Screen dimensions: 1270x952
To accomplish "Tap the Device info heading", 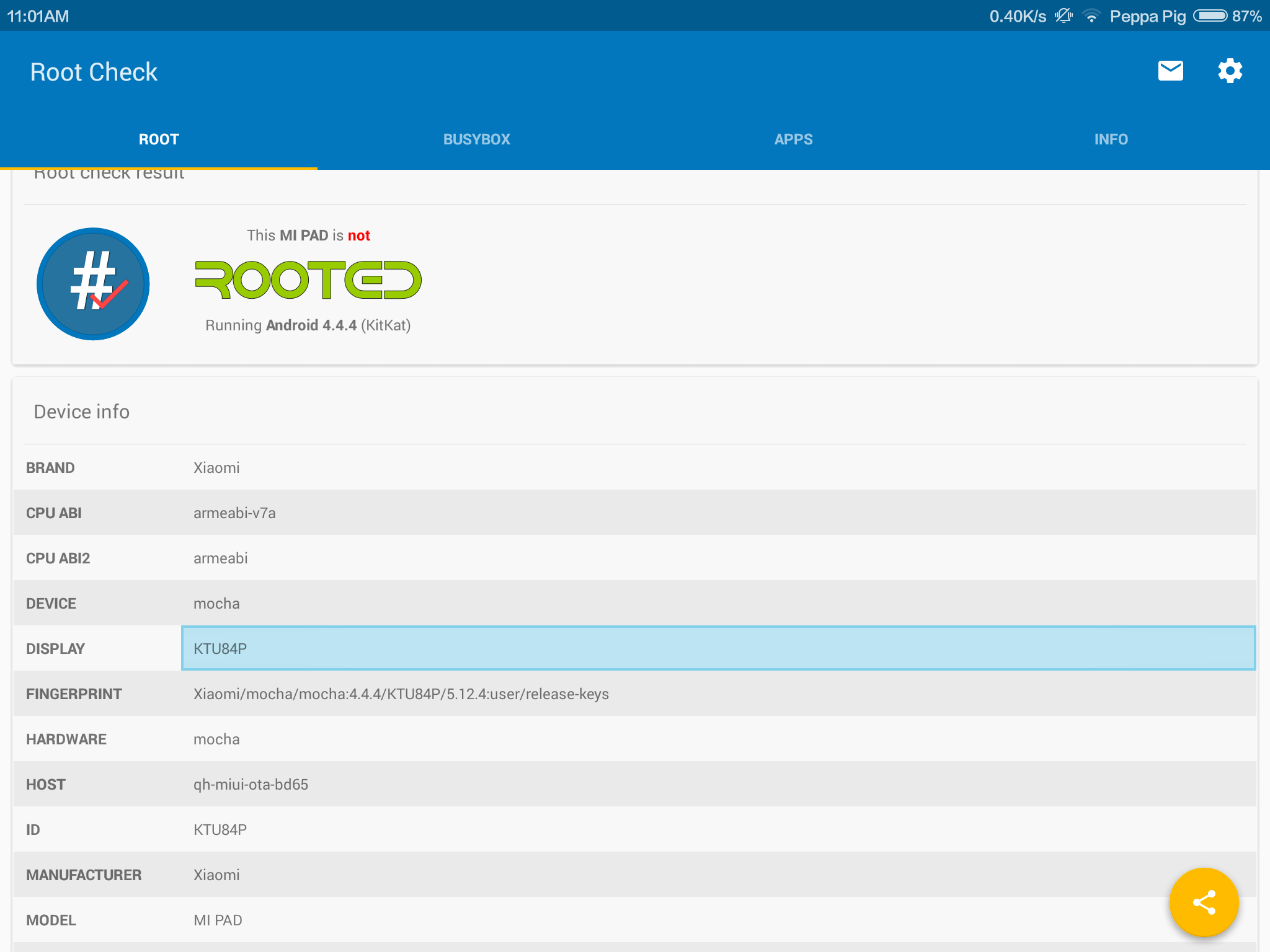I will coord(82,412).
